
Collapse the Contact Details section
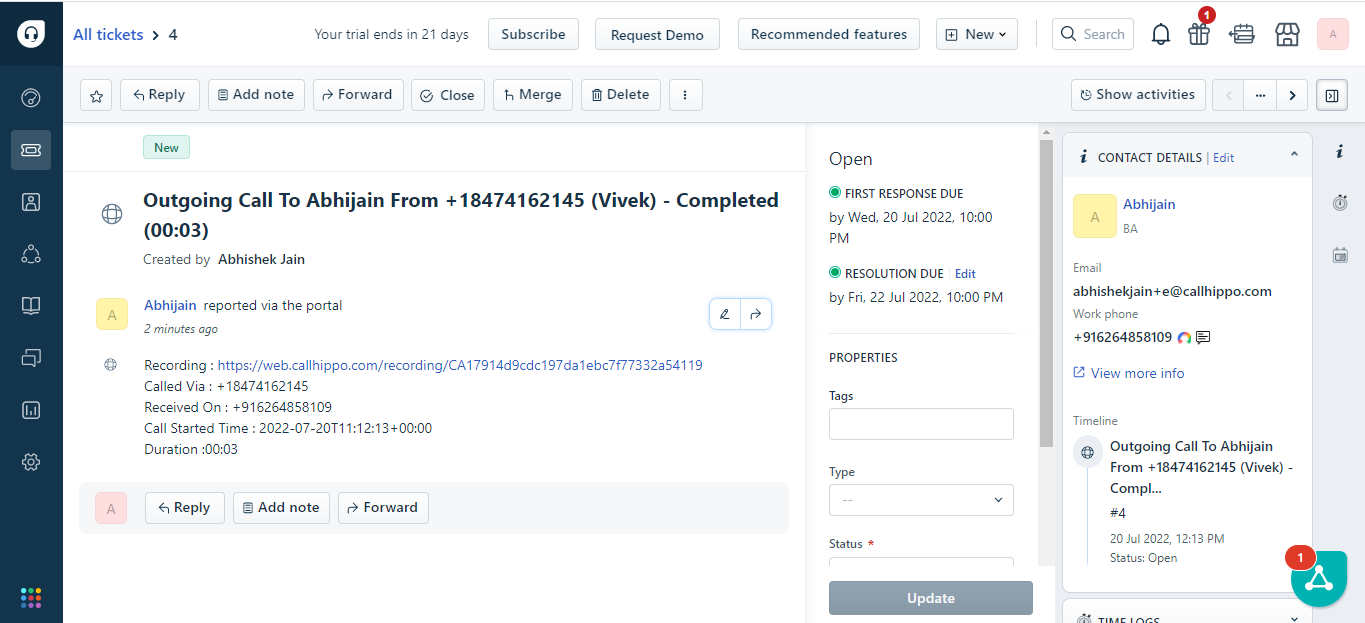click(1294, 155)
